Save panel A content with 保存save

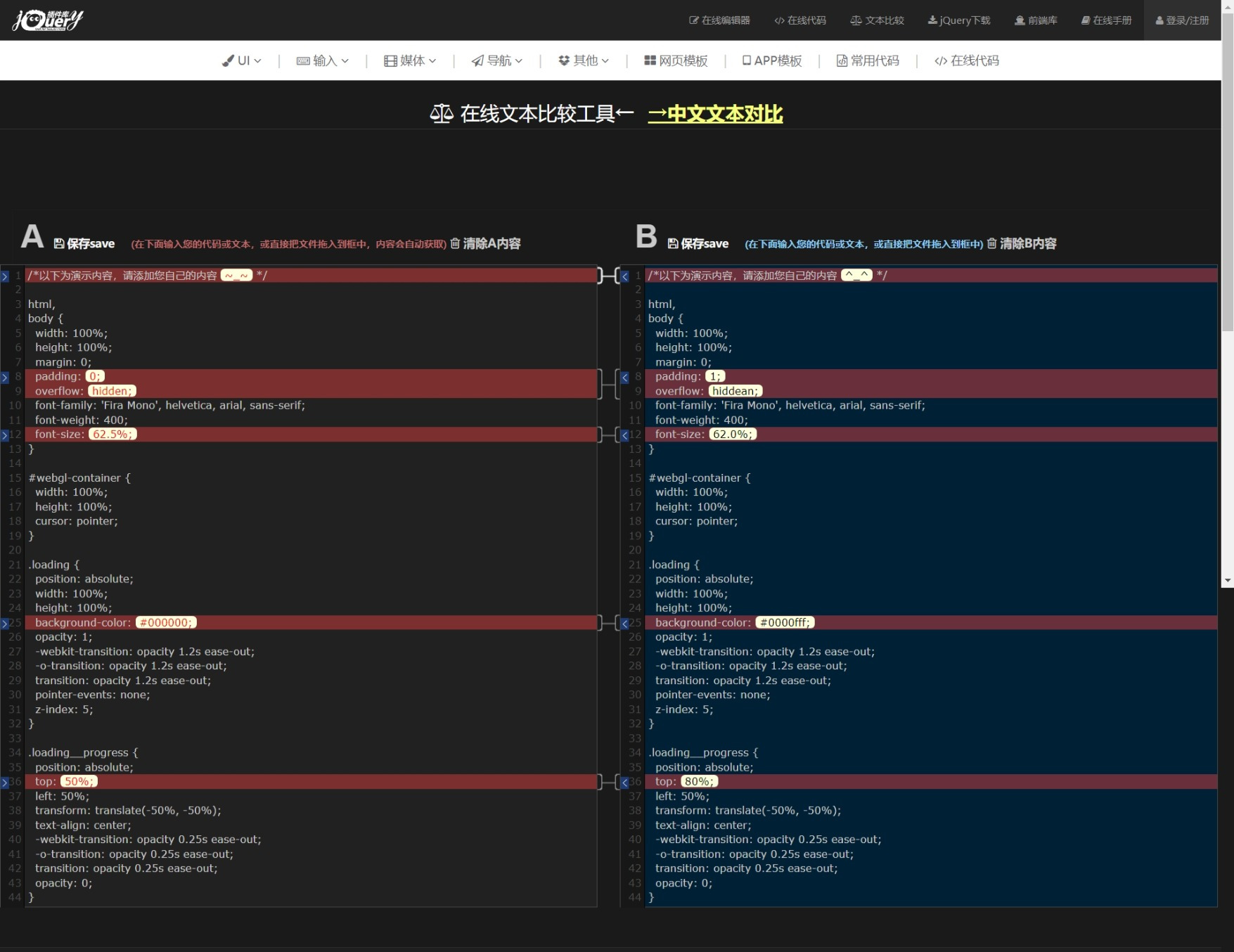click(84, 243)
